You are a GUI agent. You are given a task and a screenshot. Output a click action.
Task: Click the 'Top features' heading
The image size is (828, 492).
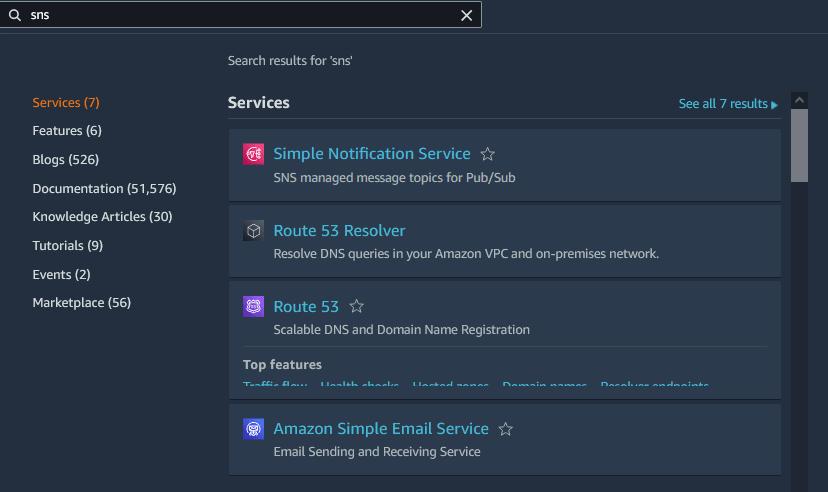(x=283, y=365)
